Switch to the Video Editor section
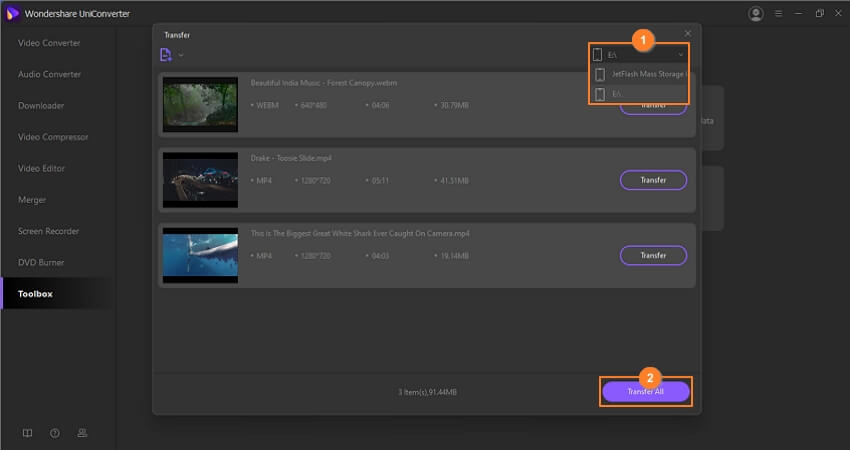850x450 pixels. coord(41,169)
